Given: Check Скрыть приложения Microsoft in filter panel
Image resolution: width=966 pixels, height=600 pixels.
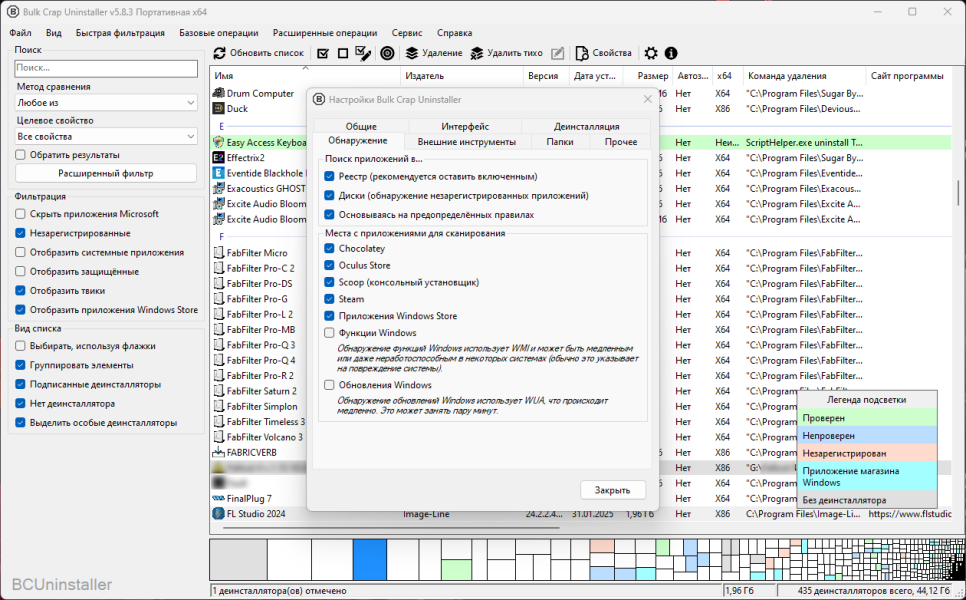Looking at the screenshot, I should coord(20,214).
